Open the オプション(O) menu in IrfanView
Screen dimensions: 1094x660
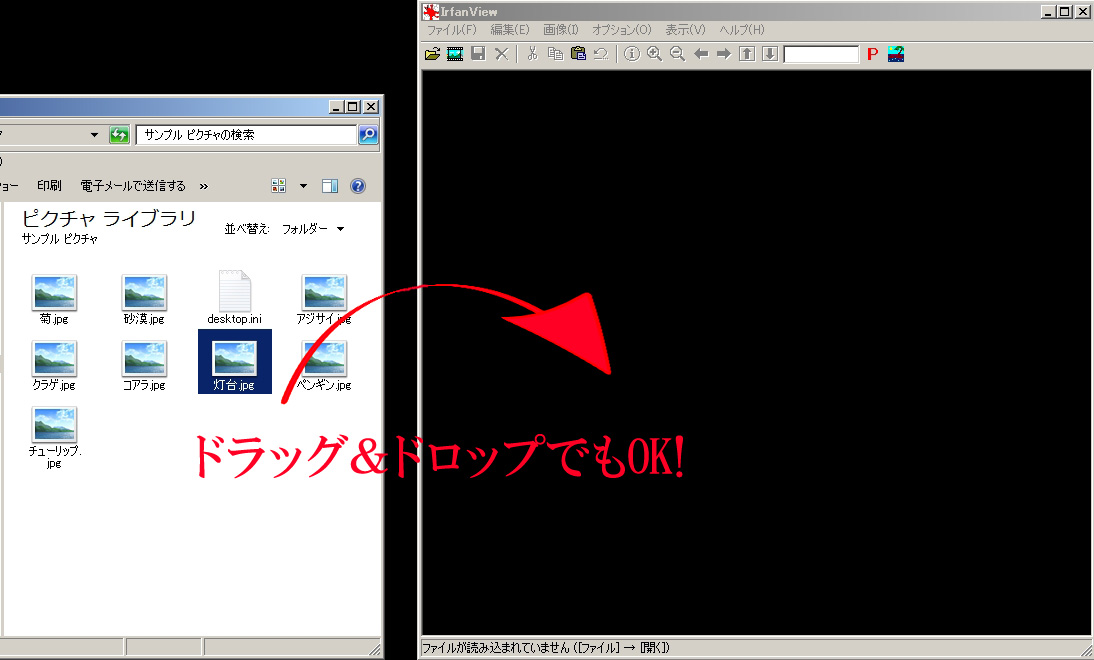click(622, 29)
